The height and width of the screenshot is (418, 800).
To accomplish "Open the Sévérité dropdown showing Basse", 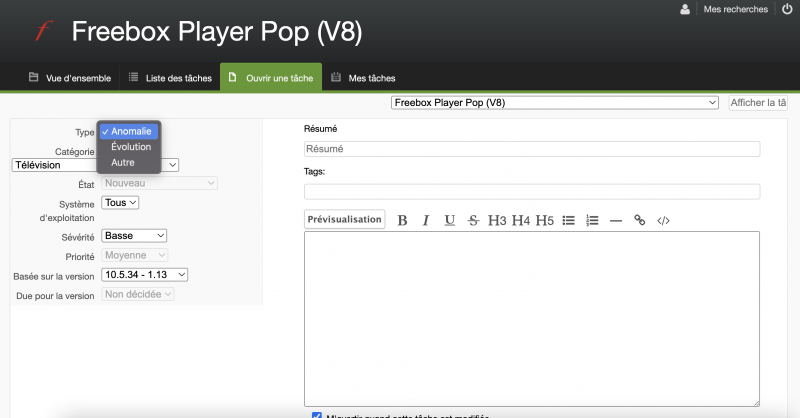I will tap(134, 236).
